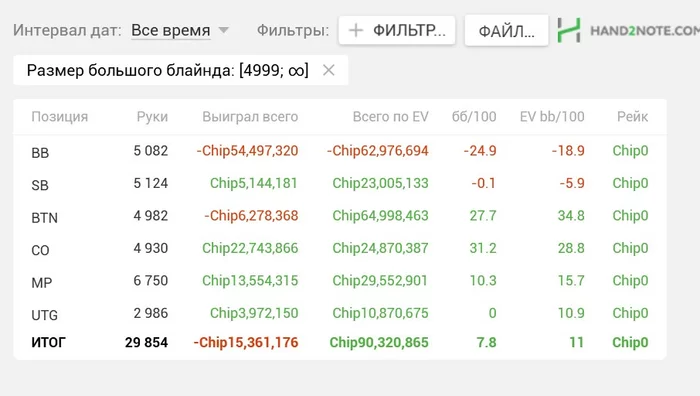Sort by the Руки column header
This screenshot has width=700, height=396.
152,117
